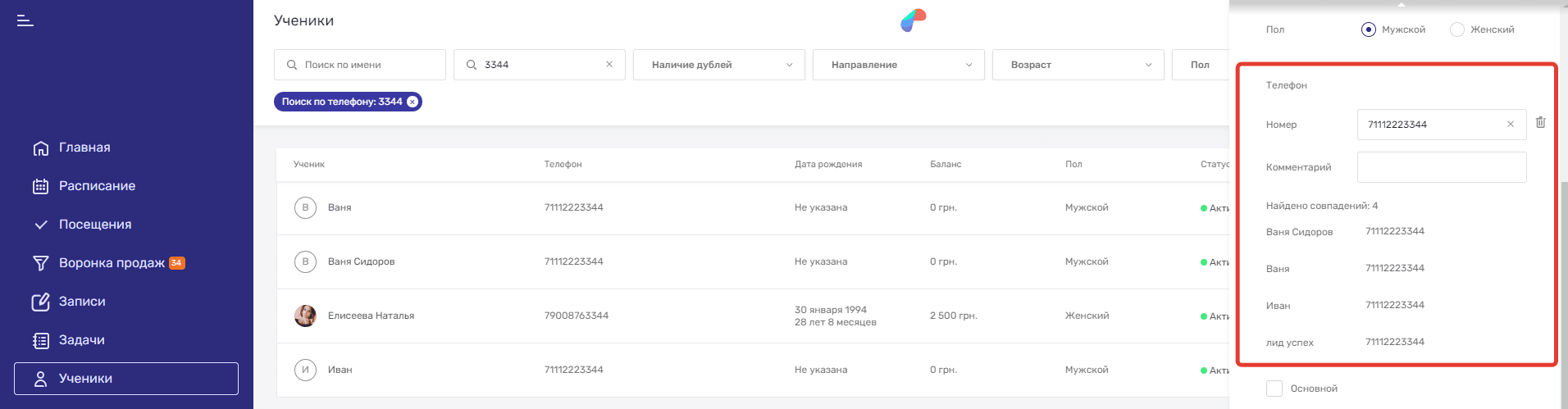Remove the 'Поиск по телефону: 3344' filter chip
Image resolution: width=1568 pixels, height=409 pixels.
413,102
